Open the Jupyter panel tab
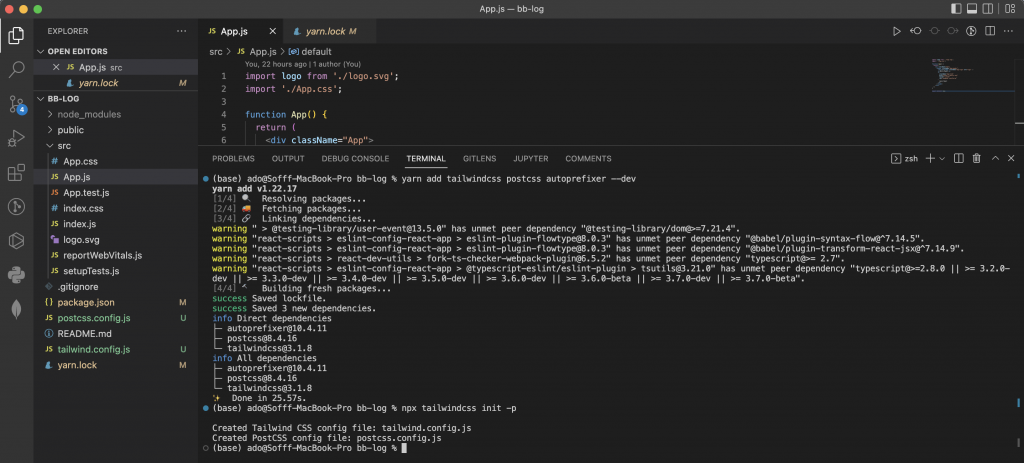The width and height of the screenshot is (1024, 463). tap(531, 159)
